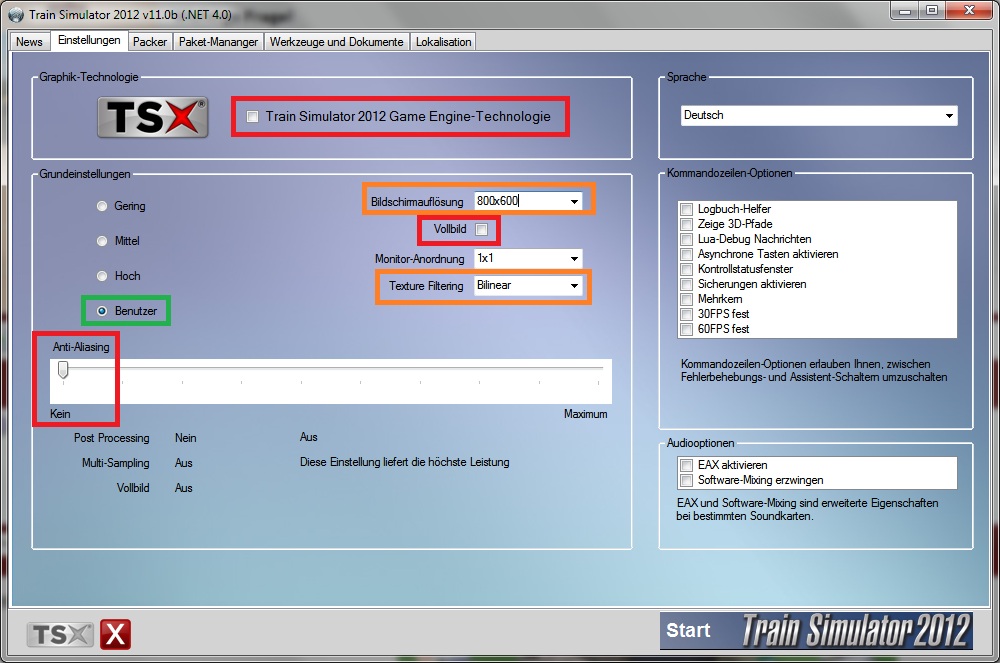Click the 'Diese Einstellung liefert die höchste Leistung' text

point(404,462)
